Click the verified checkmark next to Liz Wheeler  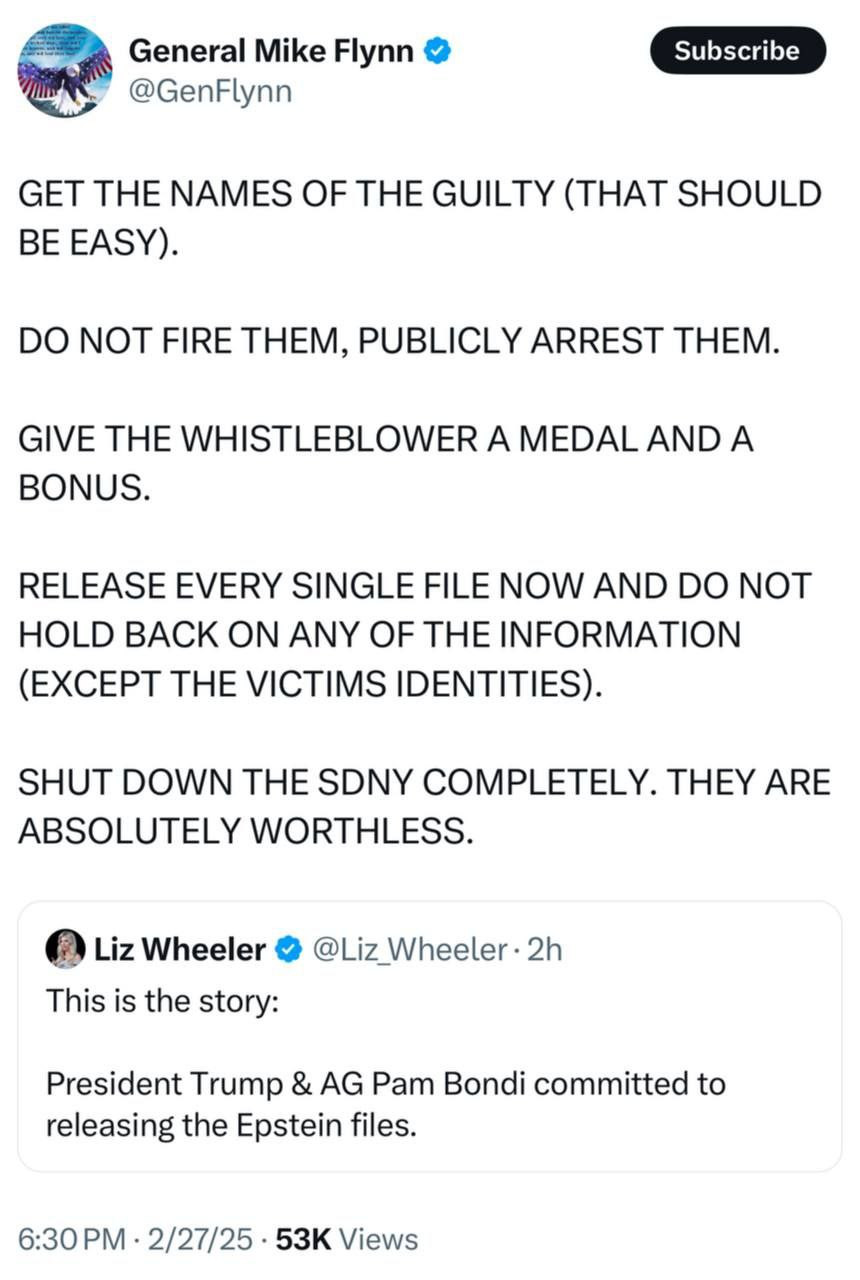290,949
